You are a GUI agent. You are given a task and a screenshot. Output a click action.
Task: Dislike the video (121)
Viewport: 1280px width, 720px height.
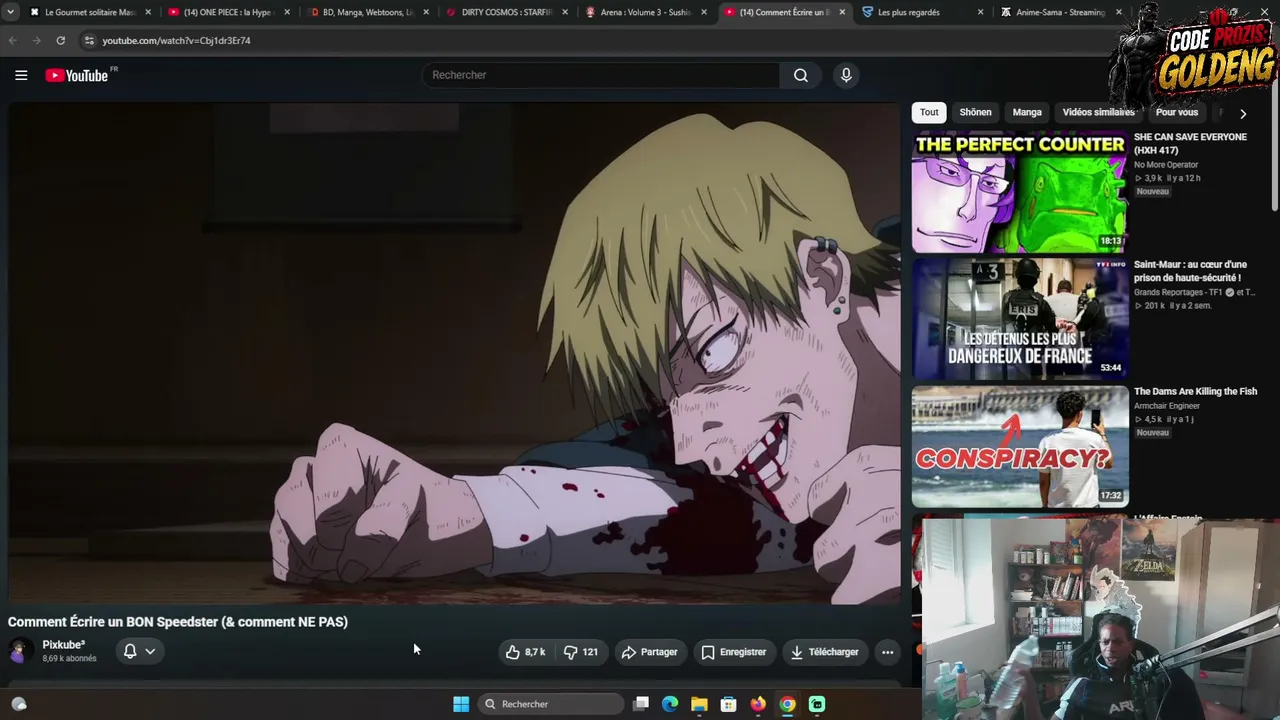(581, 652)
